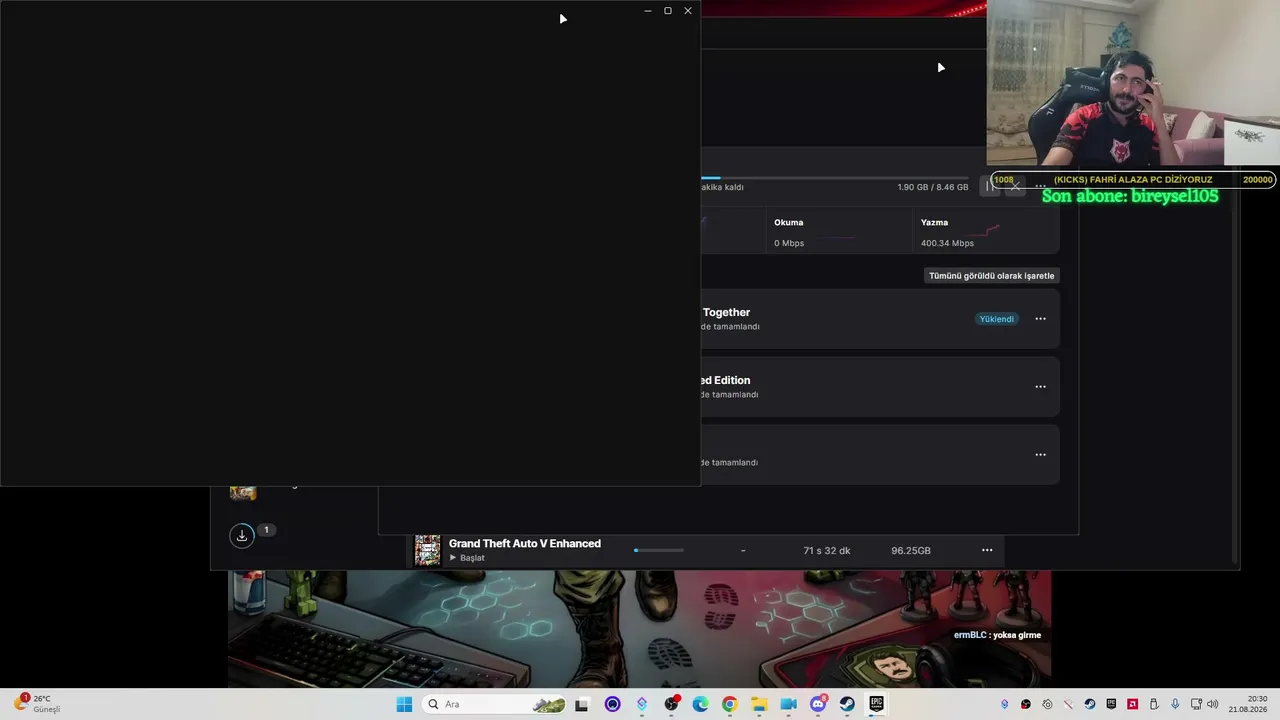Click the network icon in system tray
Viewport: 1280px width, 720px height.
pos(1196,704)
